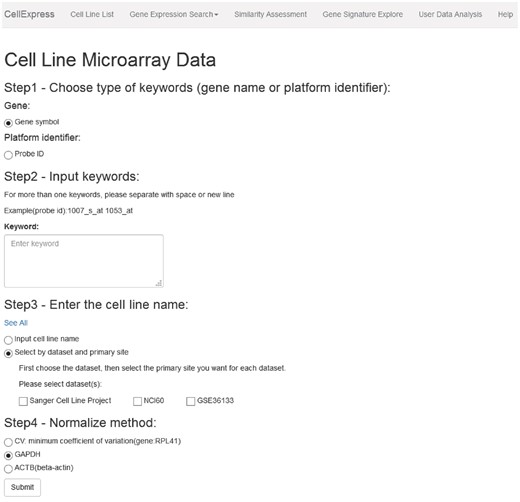Follow the See All link
The width and height of the screenshot is (520, 502).
16,323
